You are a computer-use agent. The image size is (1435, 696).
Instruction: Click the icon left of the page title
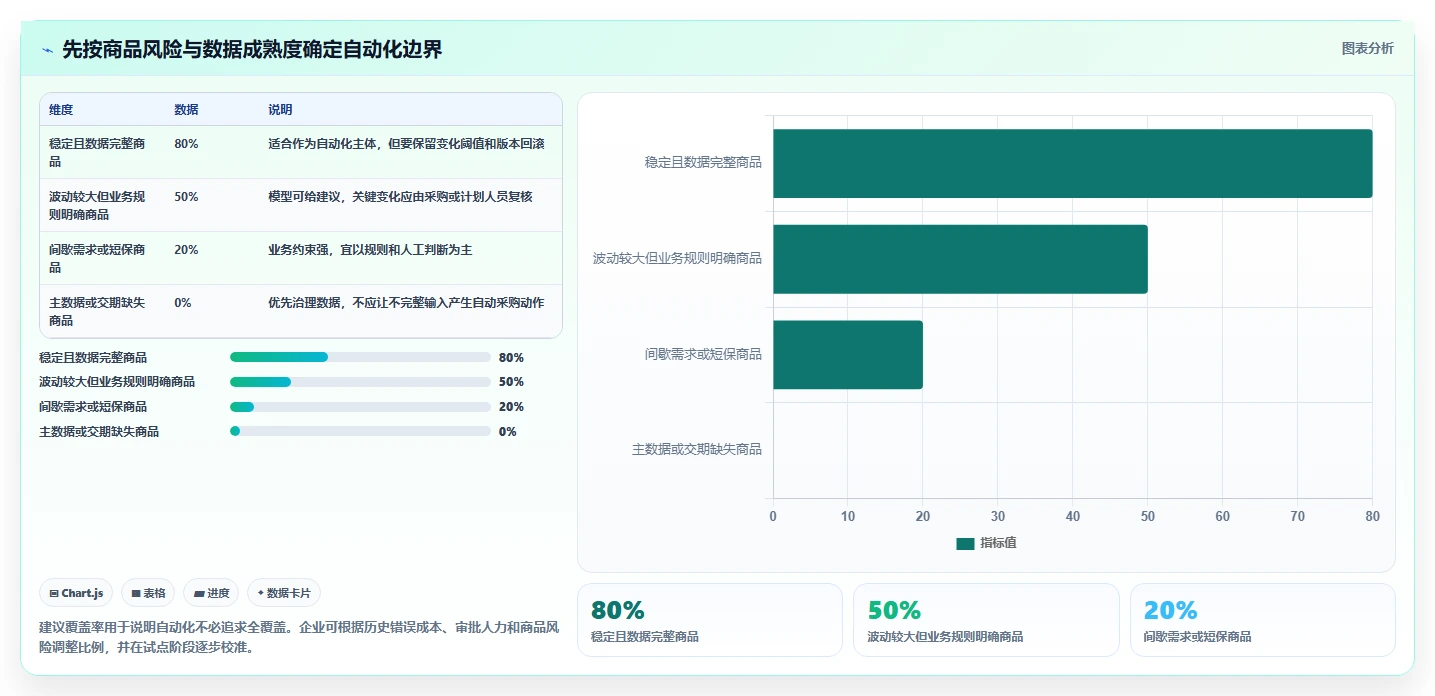[x=47, y=50]
